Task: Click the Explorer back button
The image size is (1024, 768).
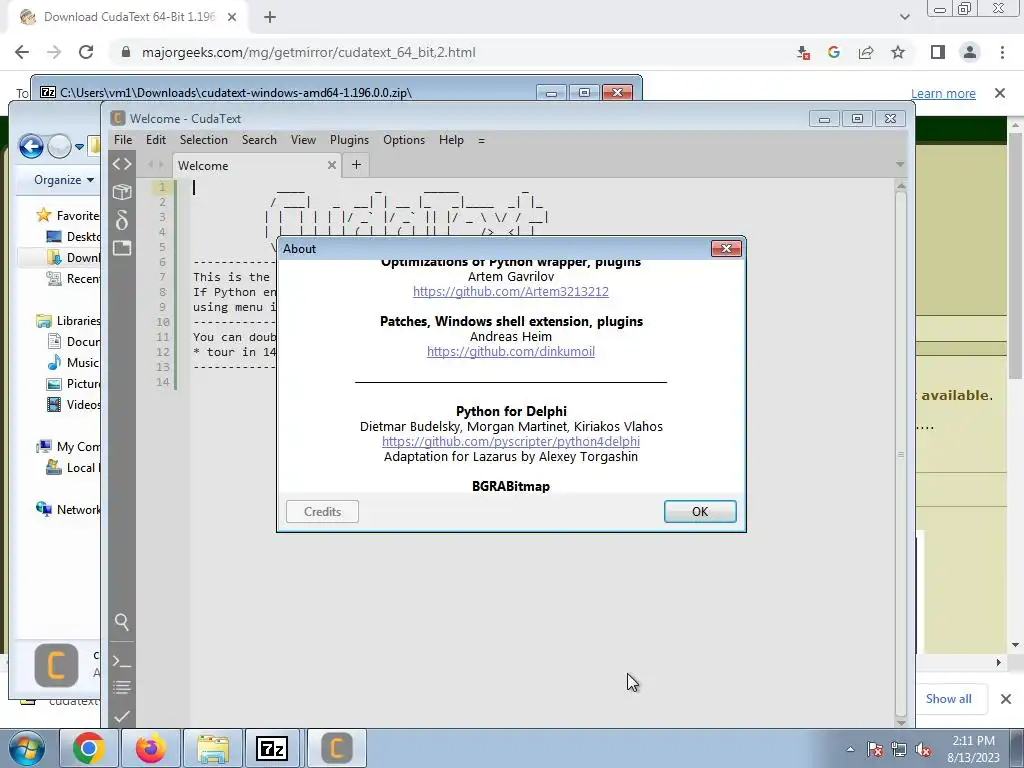Action: [31, 146]
